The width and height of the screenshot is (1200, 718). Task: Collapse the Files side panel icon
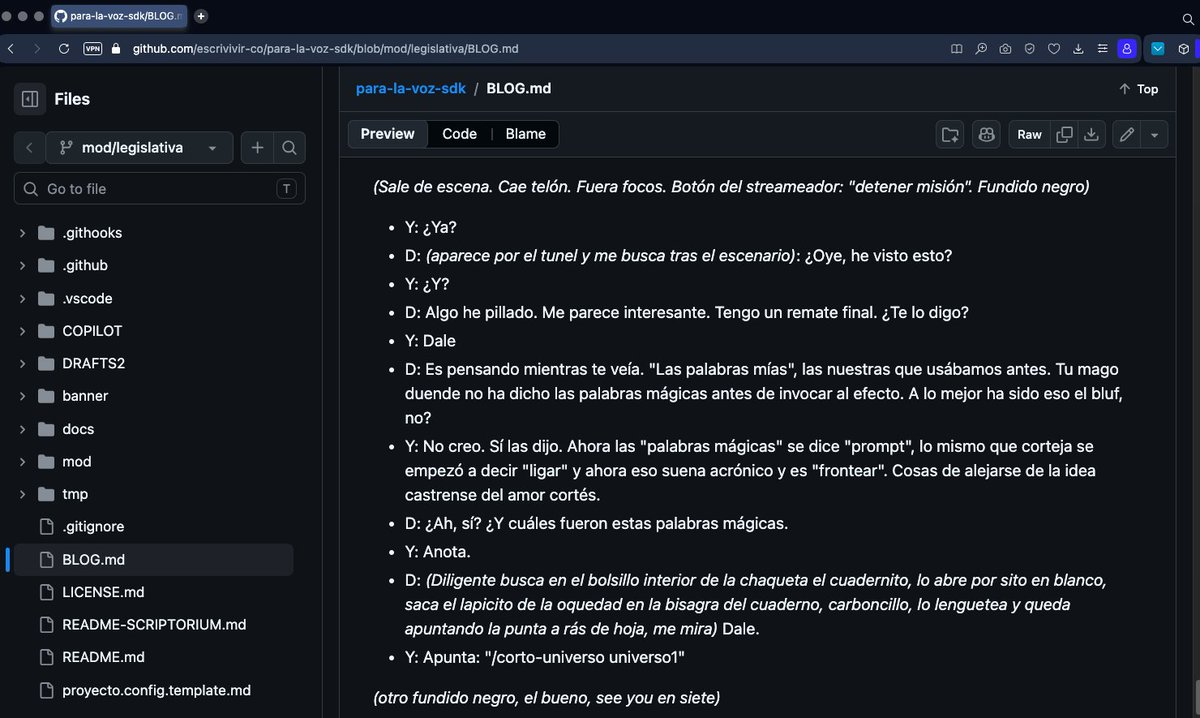click(x=30, y=99)
